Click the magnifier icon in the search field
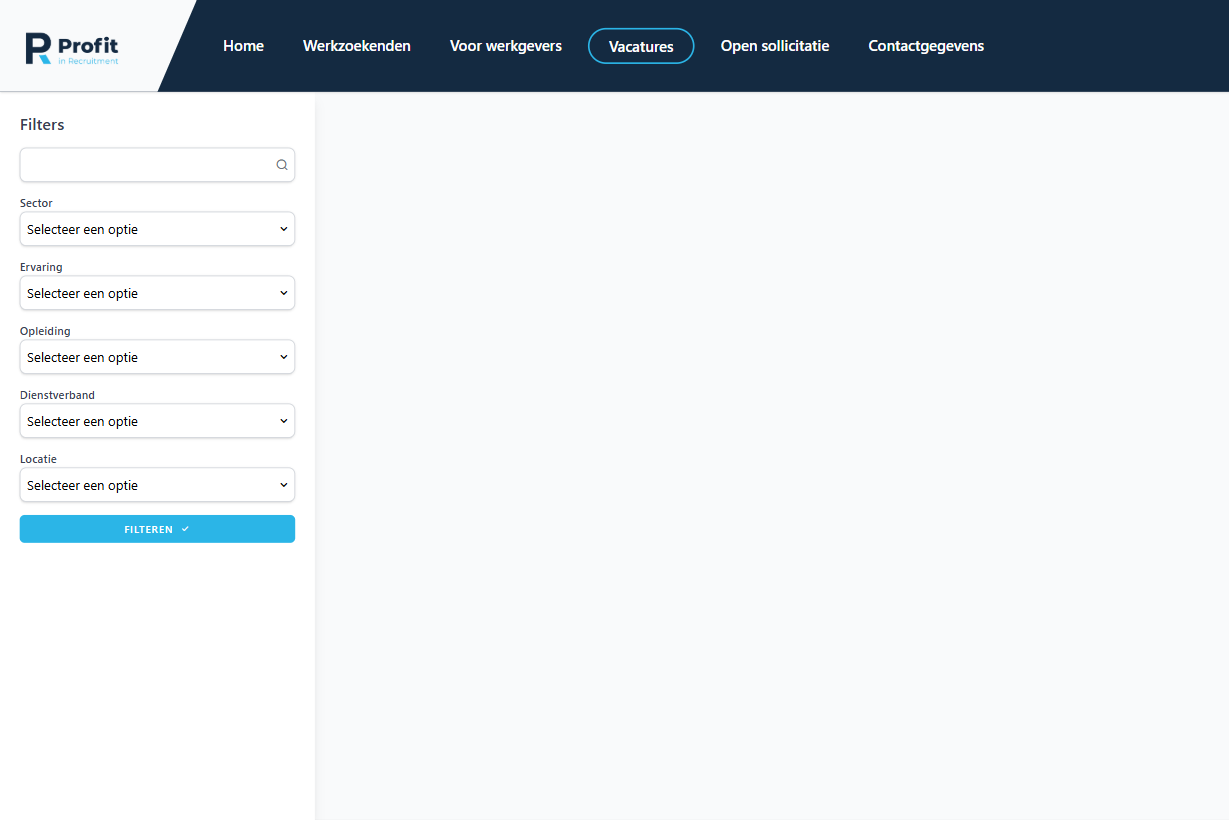Image resolution: width=1229 pixels, height=820 pixels. [x=282, y=165]
